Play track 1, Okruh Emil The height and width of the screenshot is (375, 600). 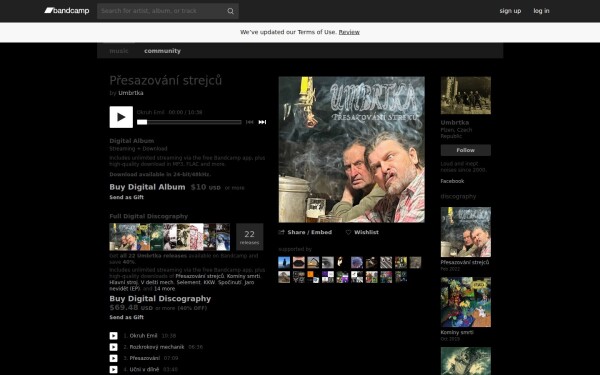[x=114, y=336]
